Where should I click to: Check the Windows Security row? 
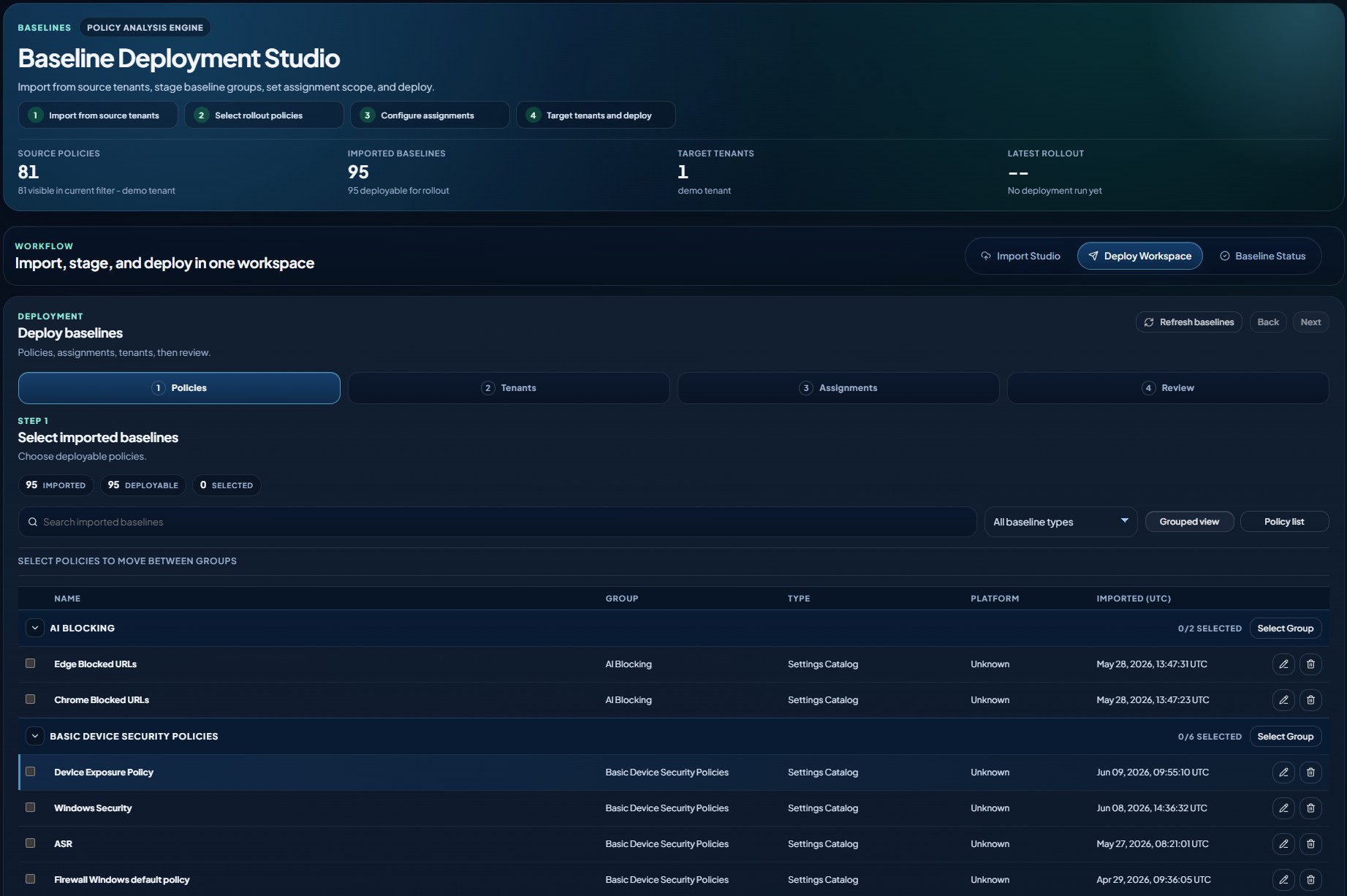point(30,808)
